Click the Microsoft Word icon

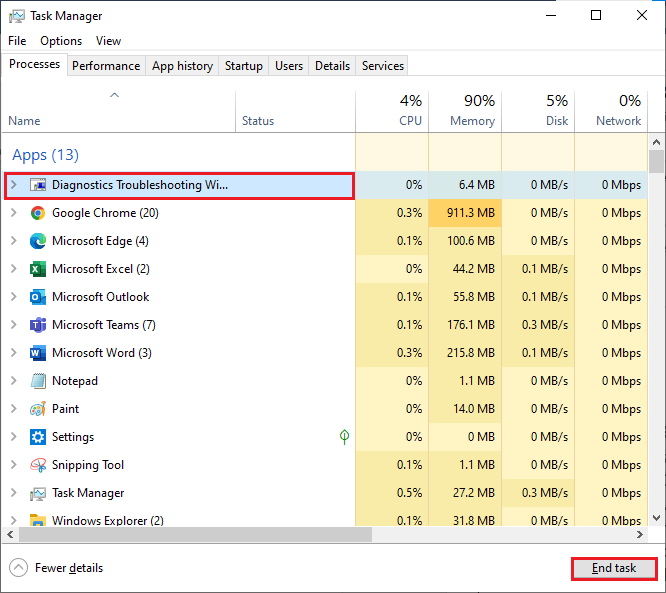[x=38, y=353]
